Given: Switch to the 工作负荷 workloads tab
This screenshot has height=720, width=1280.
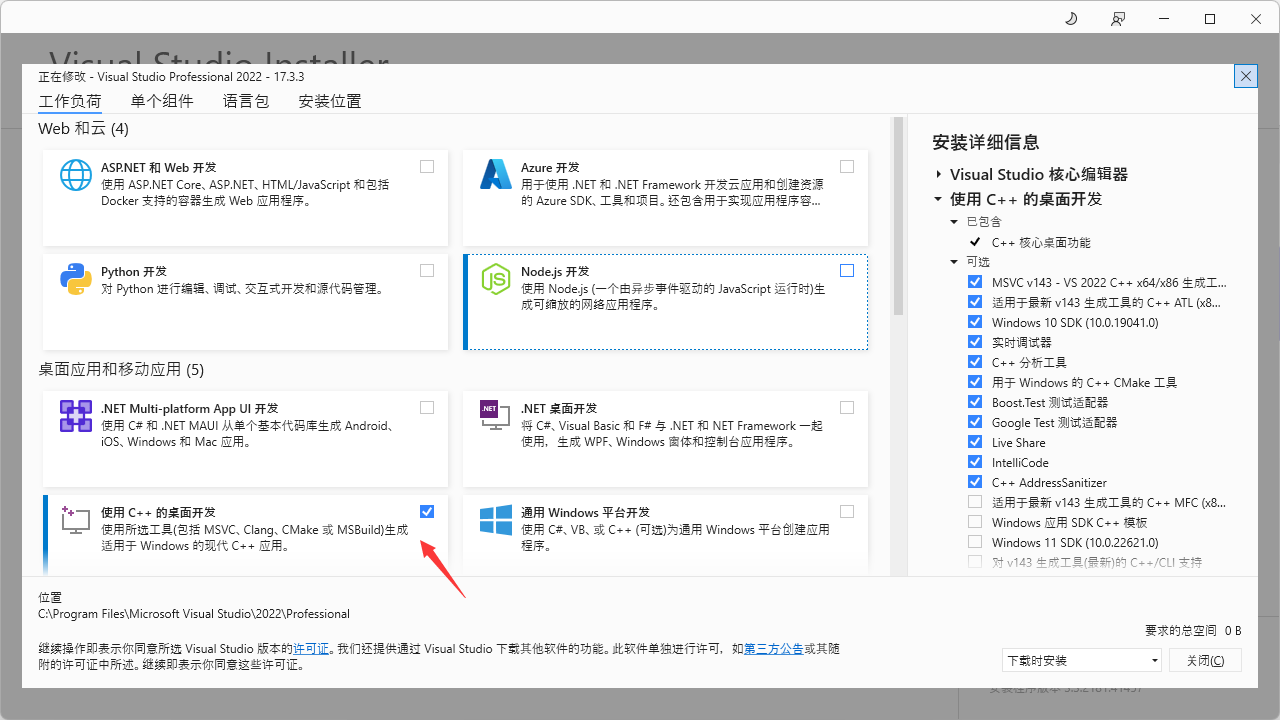Looking at the screenshot, I should pos(70,101).
